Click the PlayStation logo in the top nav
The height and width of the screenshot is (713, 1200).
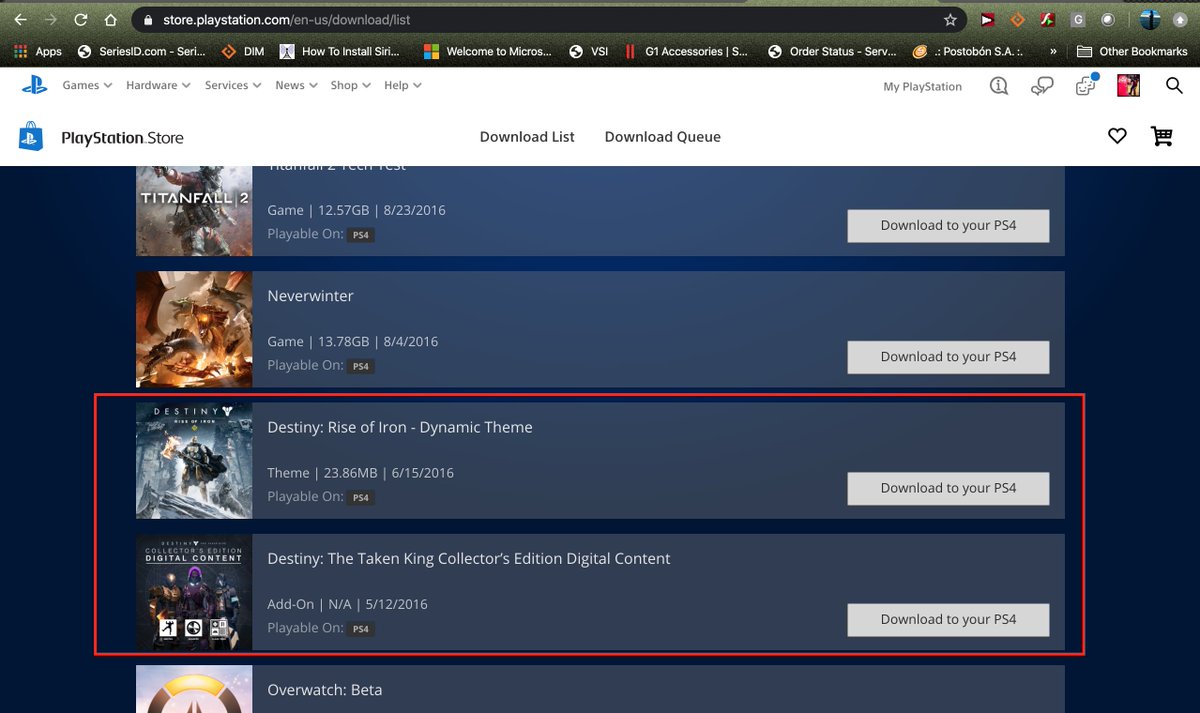tap(35, 85)
